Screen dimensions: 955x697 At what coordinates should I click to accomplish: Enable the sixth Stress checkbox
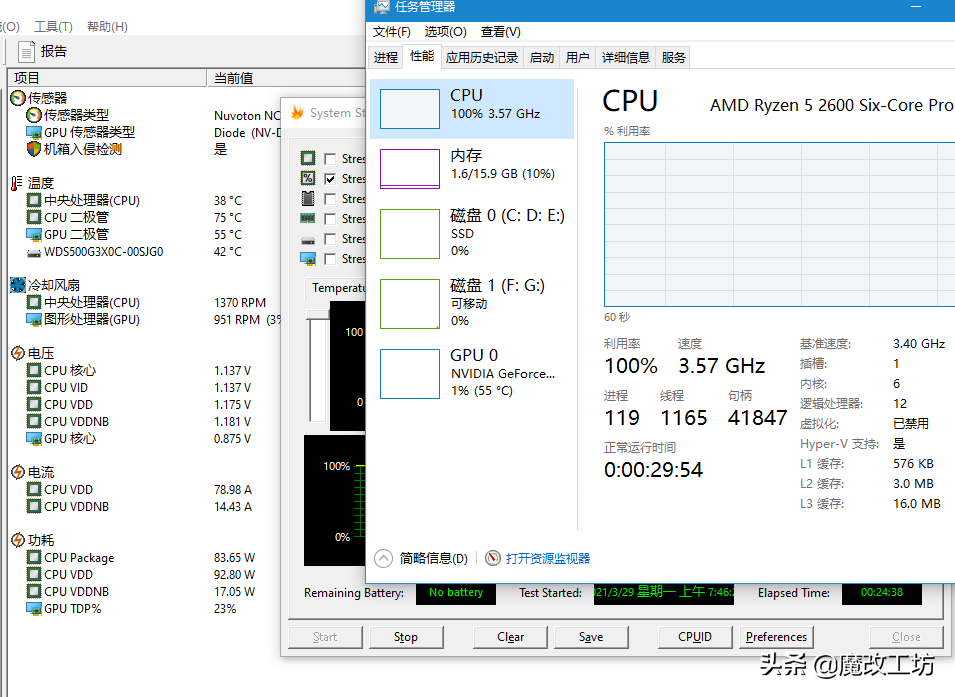(330, 259)
